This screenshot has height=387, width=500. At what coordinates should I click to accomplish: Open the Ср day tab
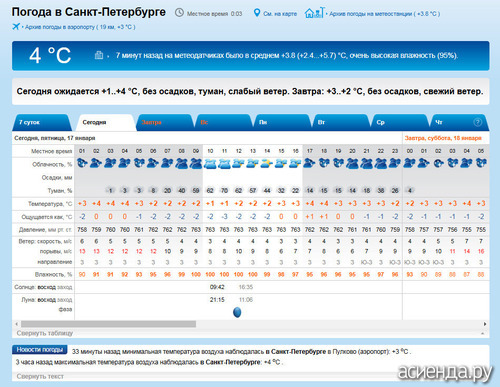click(400, 122)
